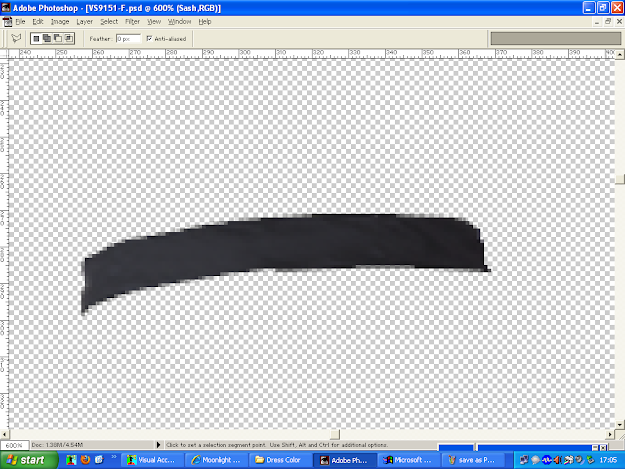The width and height of the screenshot is (625, 469).
Task: Select the New selection mode icon
Action: coord(36,38)
